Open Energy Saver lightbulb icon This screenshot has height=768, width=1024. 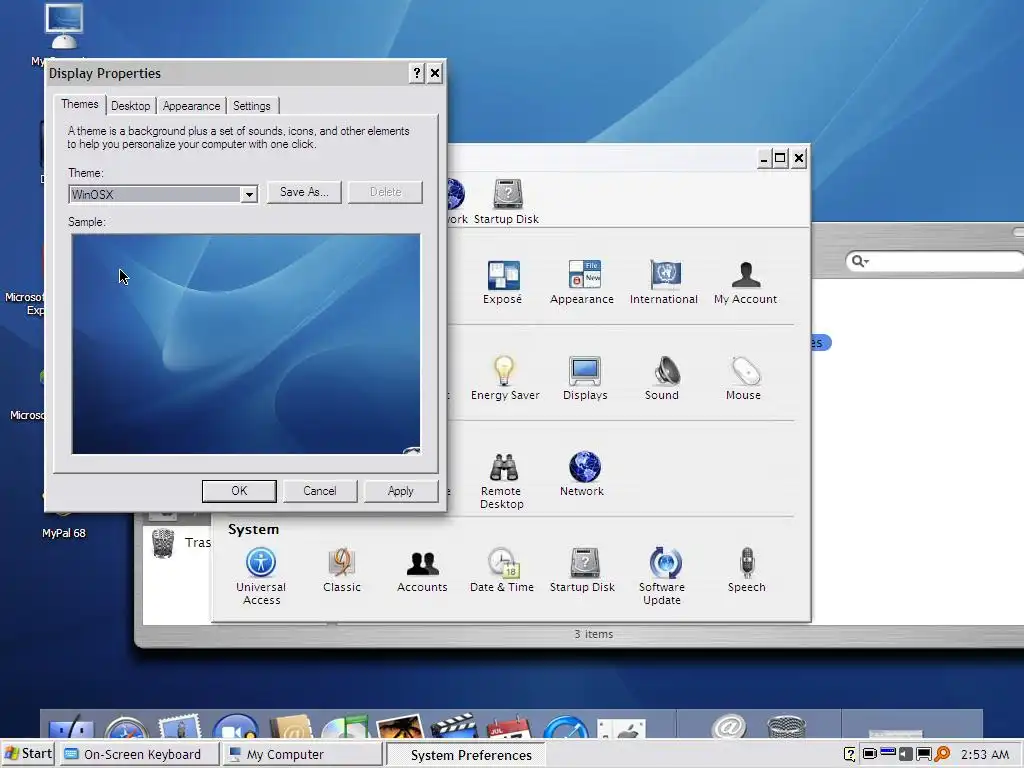click(504, 371)
